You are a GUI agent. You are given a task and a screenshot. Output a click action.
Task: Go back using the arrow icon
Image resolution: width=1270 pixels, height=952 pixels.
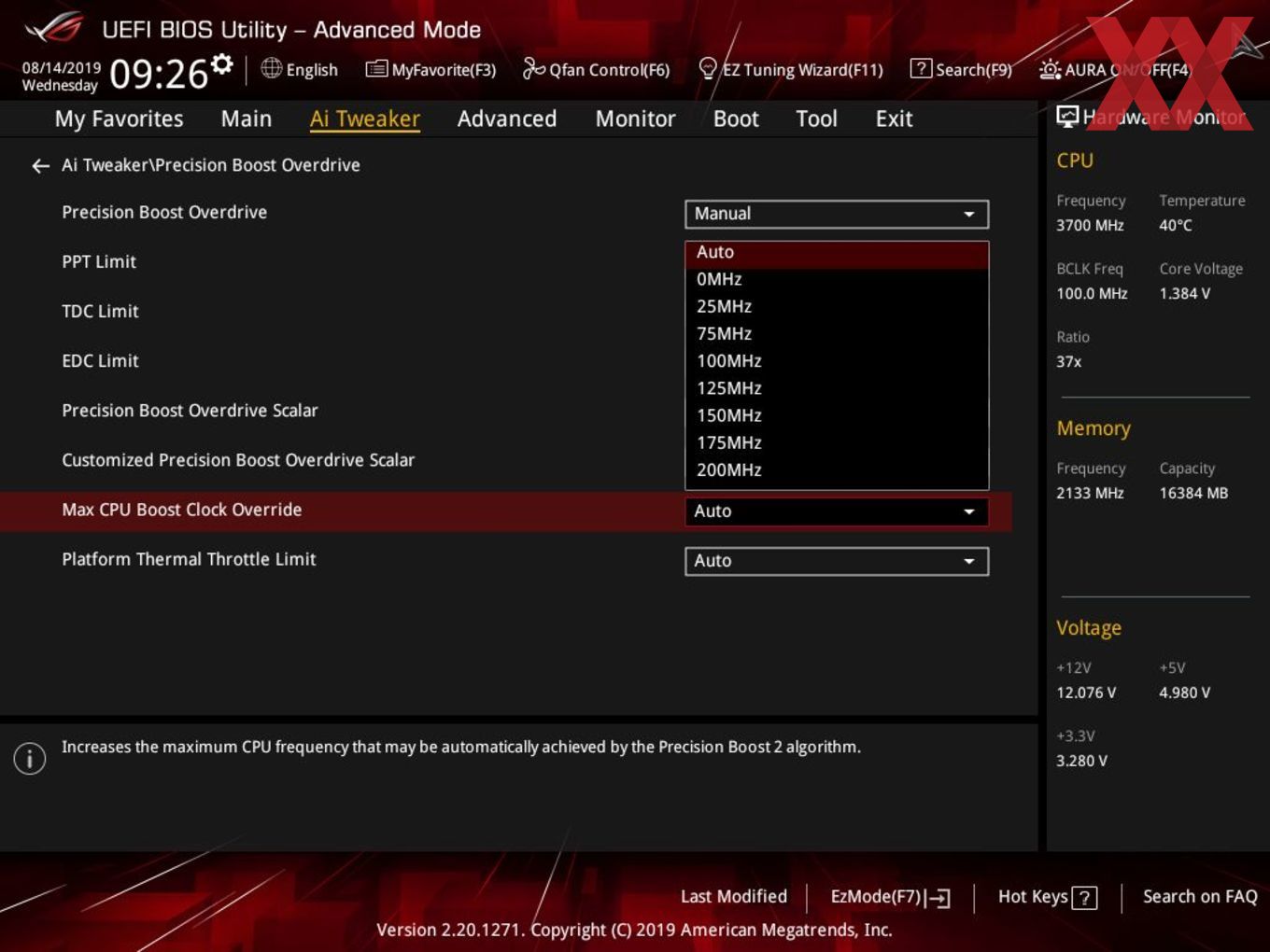pyautogui.click(x=40, y=165)
